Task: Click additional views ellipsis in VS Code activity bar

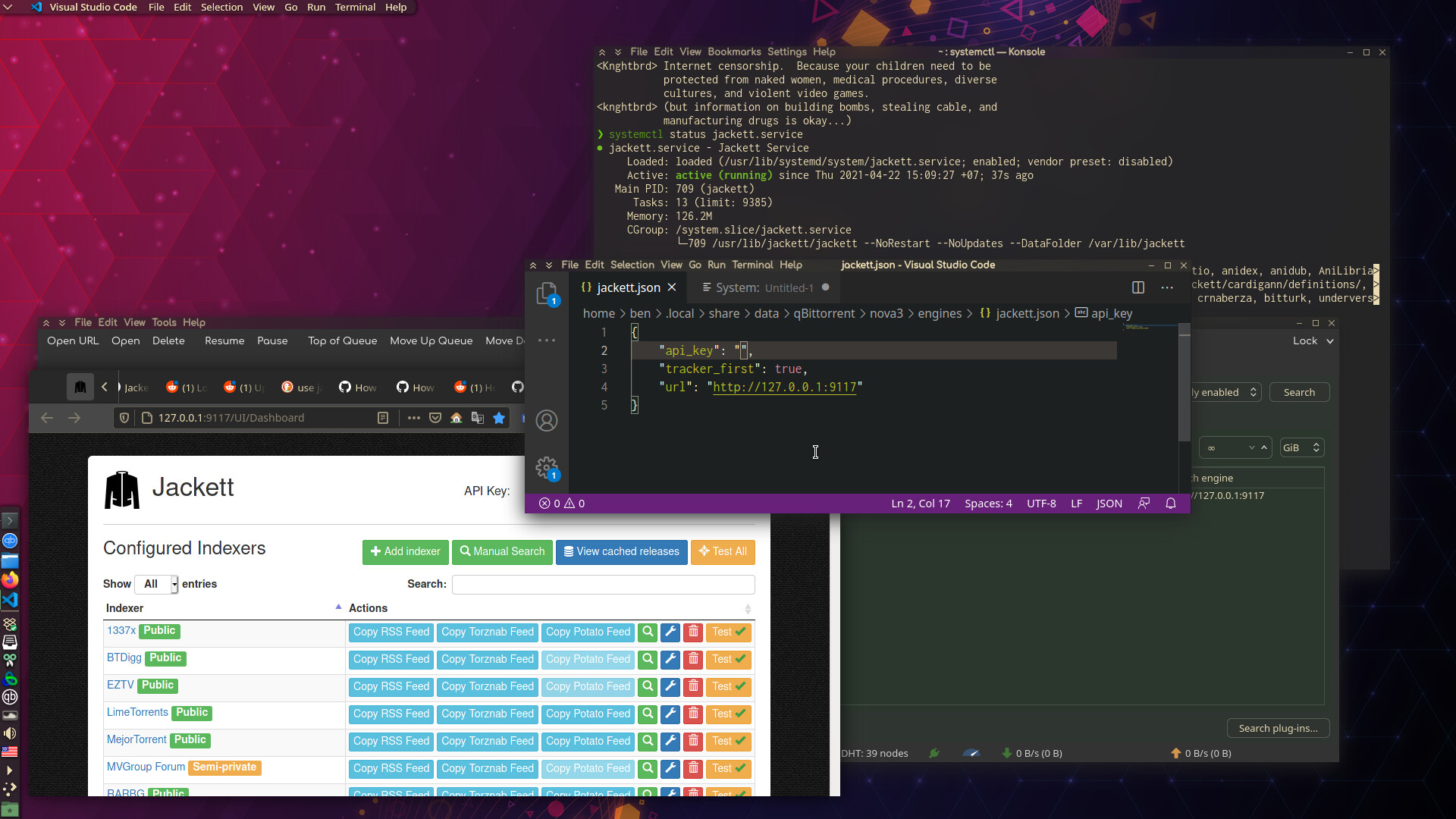Action: [x=547, y=340]
